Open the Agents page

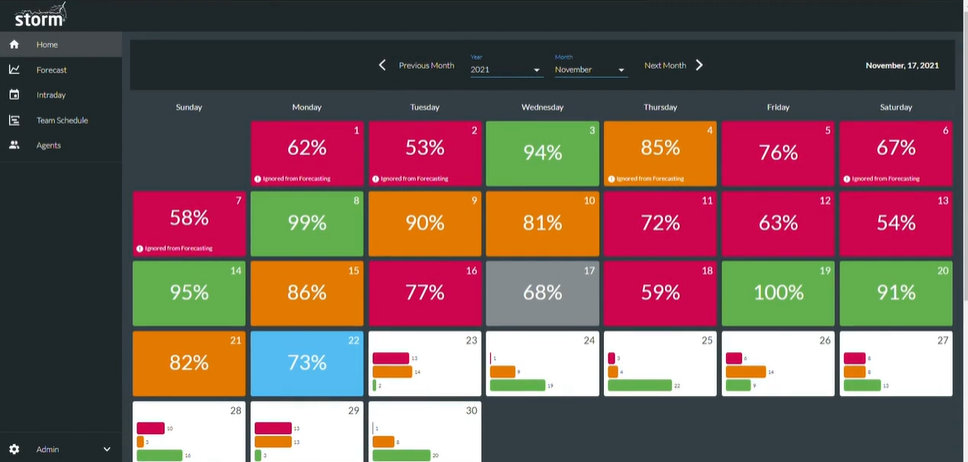click(61, 145)
